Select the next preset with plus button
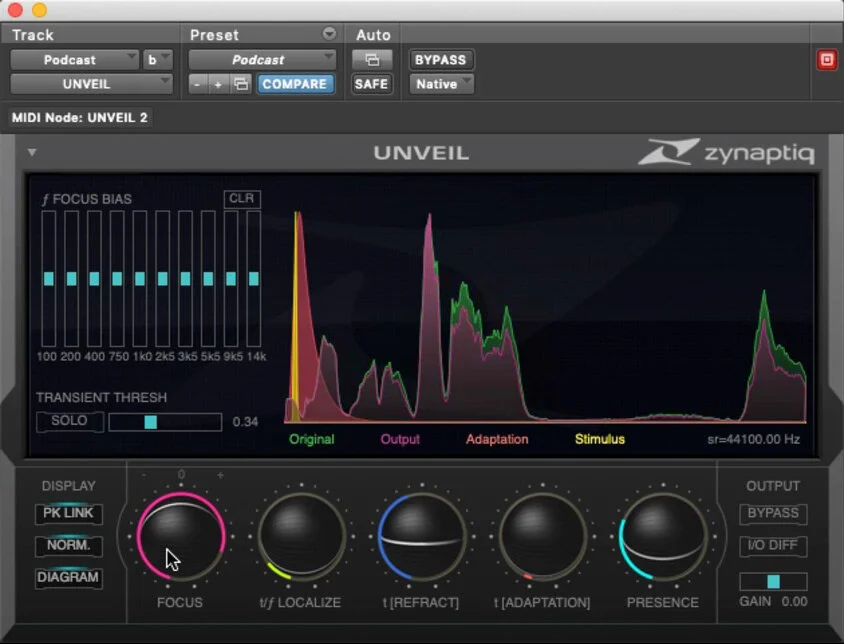 click(217, 84)
